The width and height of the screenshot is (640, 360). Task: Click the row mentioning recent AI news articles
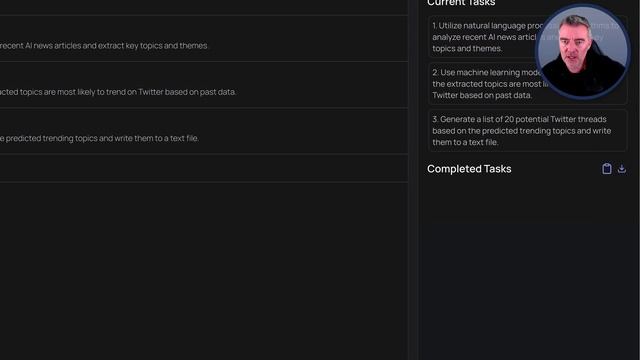(204, 39)
